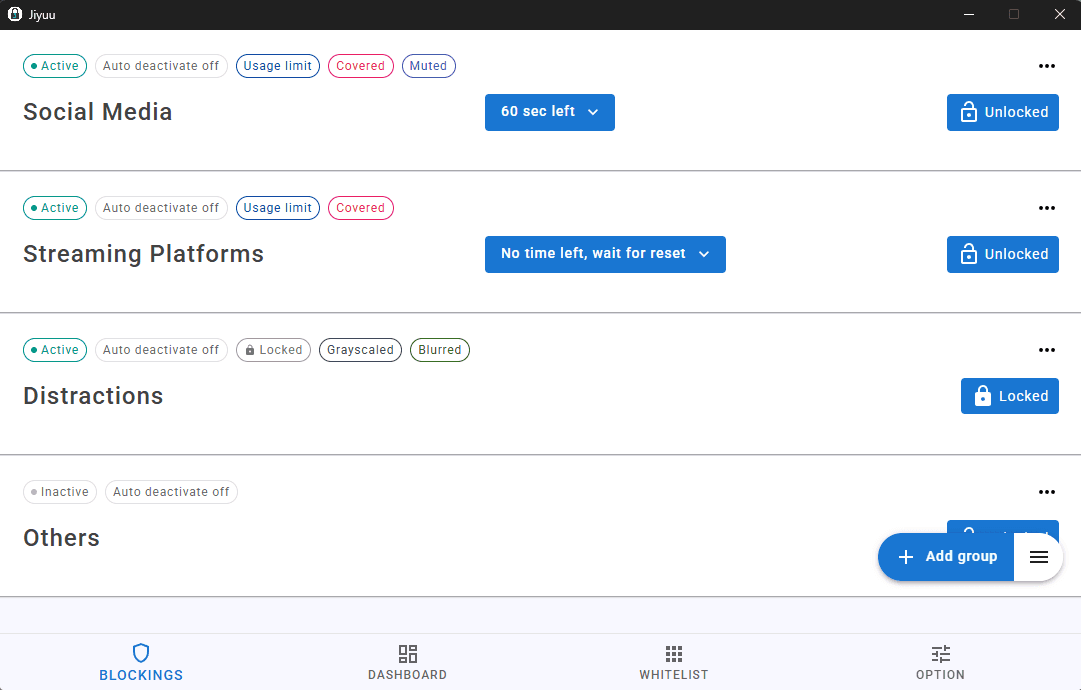Toggle the Unlocked button for Social Media
The image size is (1081, 690).
pyautogui.click(x=1002, y=113)
